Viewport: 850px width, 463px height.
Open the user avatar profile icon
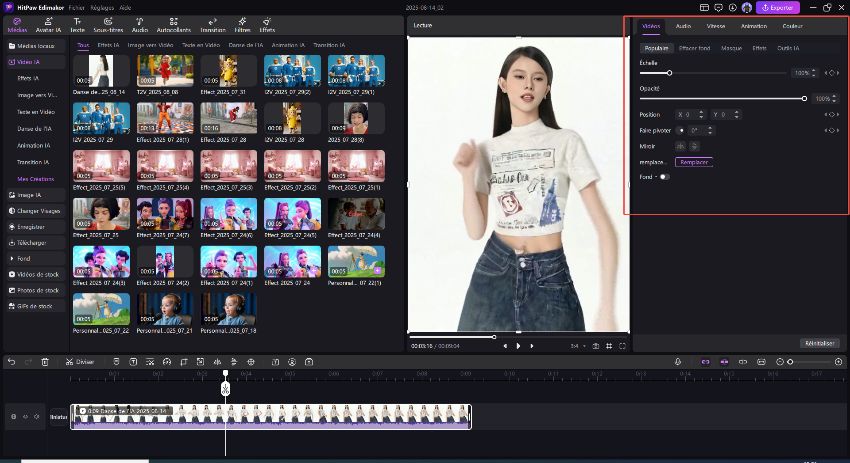coord(746,8)
